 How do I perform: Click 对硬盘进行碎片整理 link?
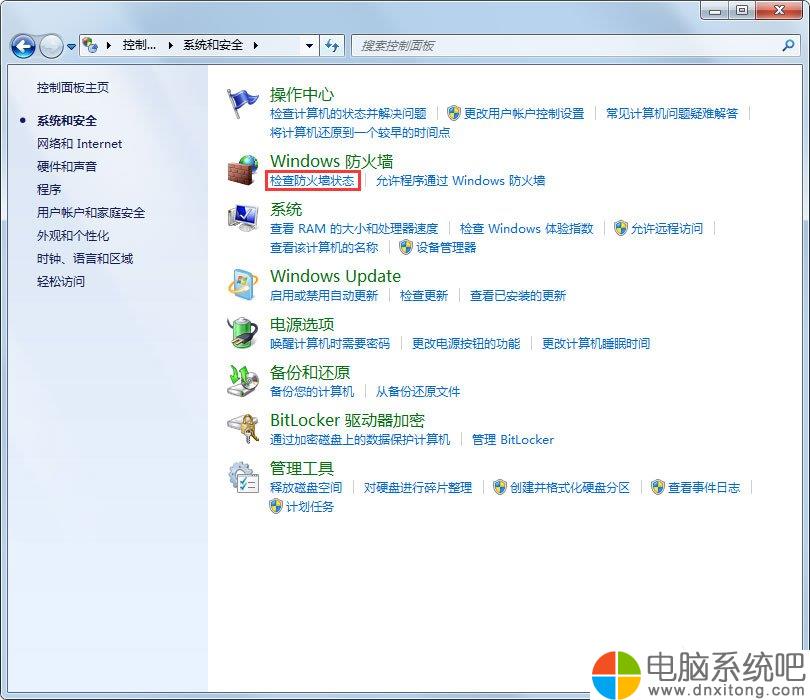(417, 487)
